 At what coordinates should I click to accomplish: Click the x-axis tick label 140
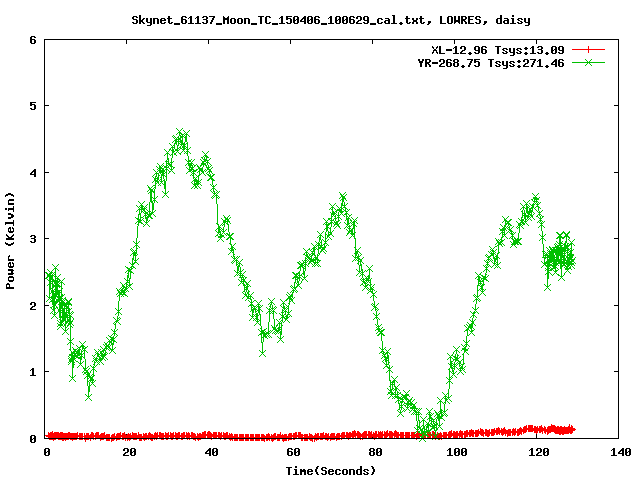point(620,453)
